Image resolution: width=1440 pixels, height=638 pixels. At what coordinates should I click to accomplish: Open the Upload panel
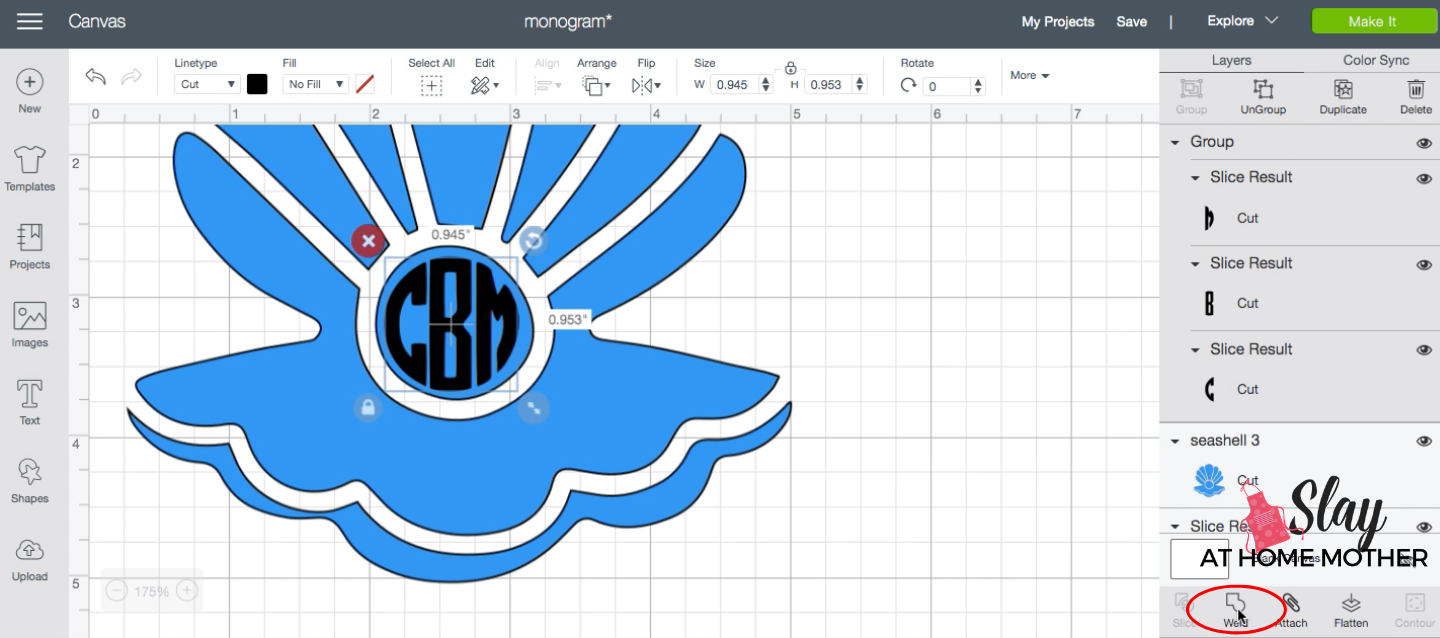tap(30, 559)
